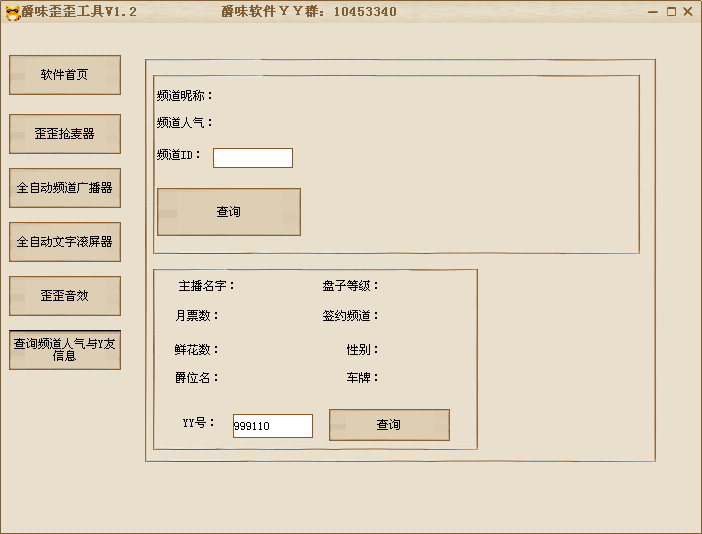Open the 全自动文字滚屏器 section
The image size is (702, 534).
[x=65, y=242]
